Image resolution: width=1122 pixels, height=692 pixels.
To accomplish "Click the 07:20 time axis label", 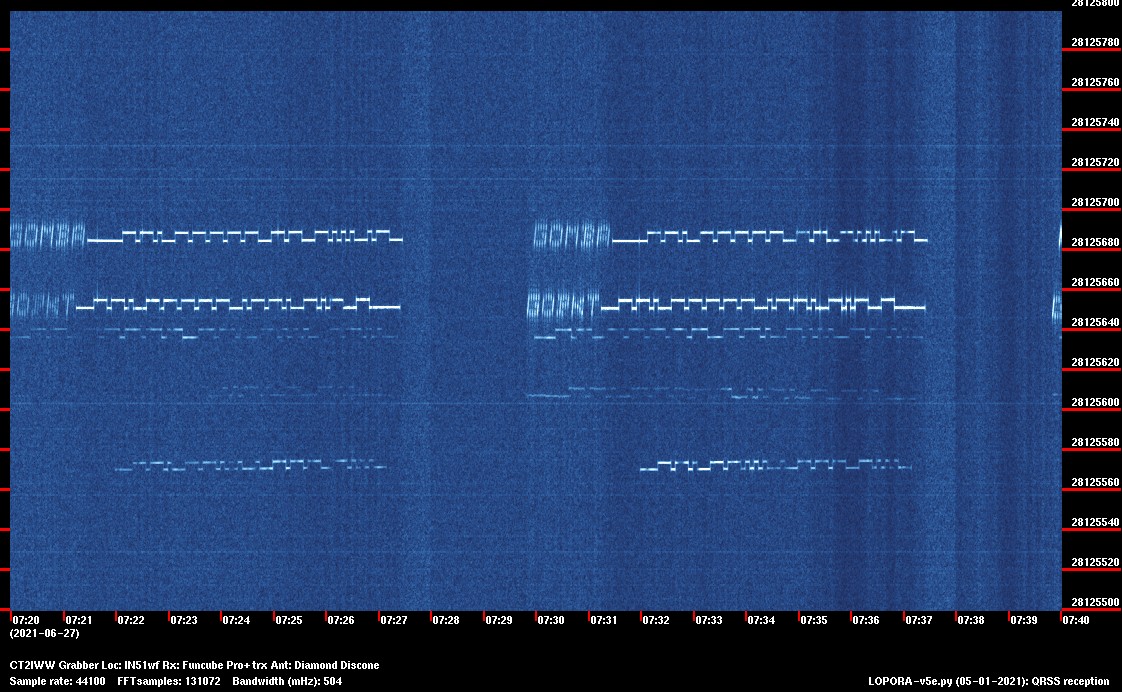I will 26,620.
